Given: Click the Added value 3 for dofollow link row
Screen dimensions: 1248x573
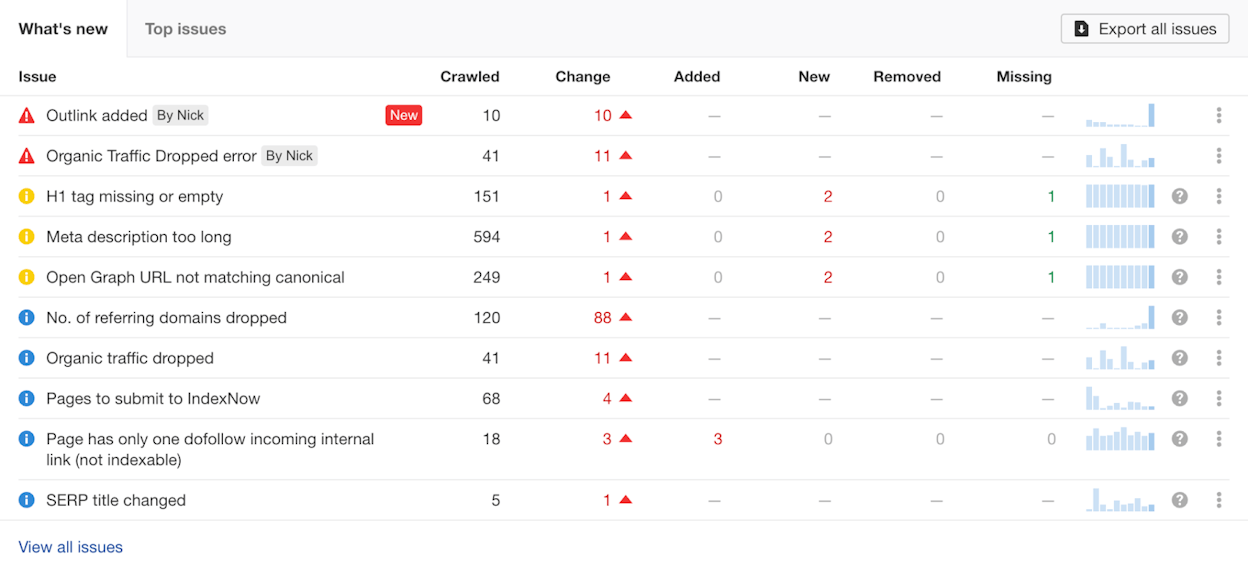Looking at the screenshot, I should click(717, 439).
